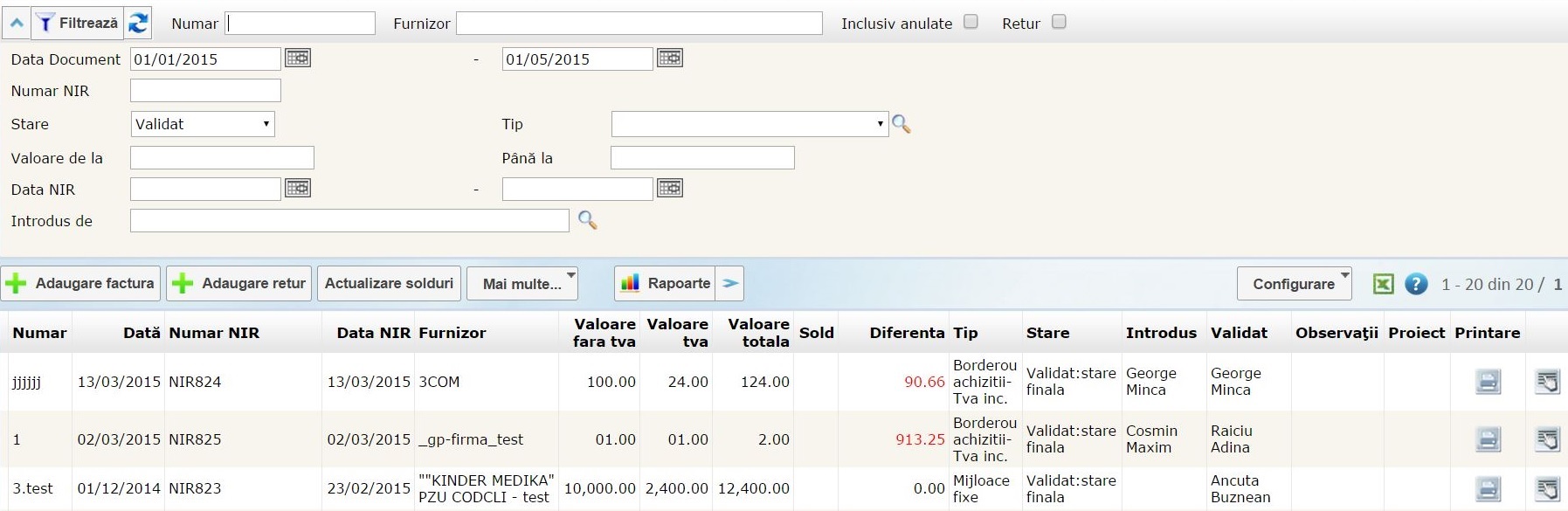This screenshot has height=511, width=1568.
Task: Click the magnifier icon next to Tip dropdown
Action: coord(901,124)
